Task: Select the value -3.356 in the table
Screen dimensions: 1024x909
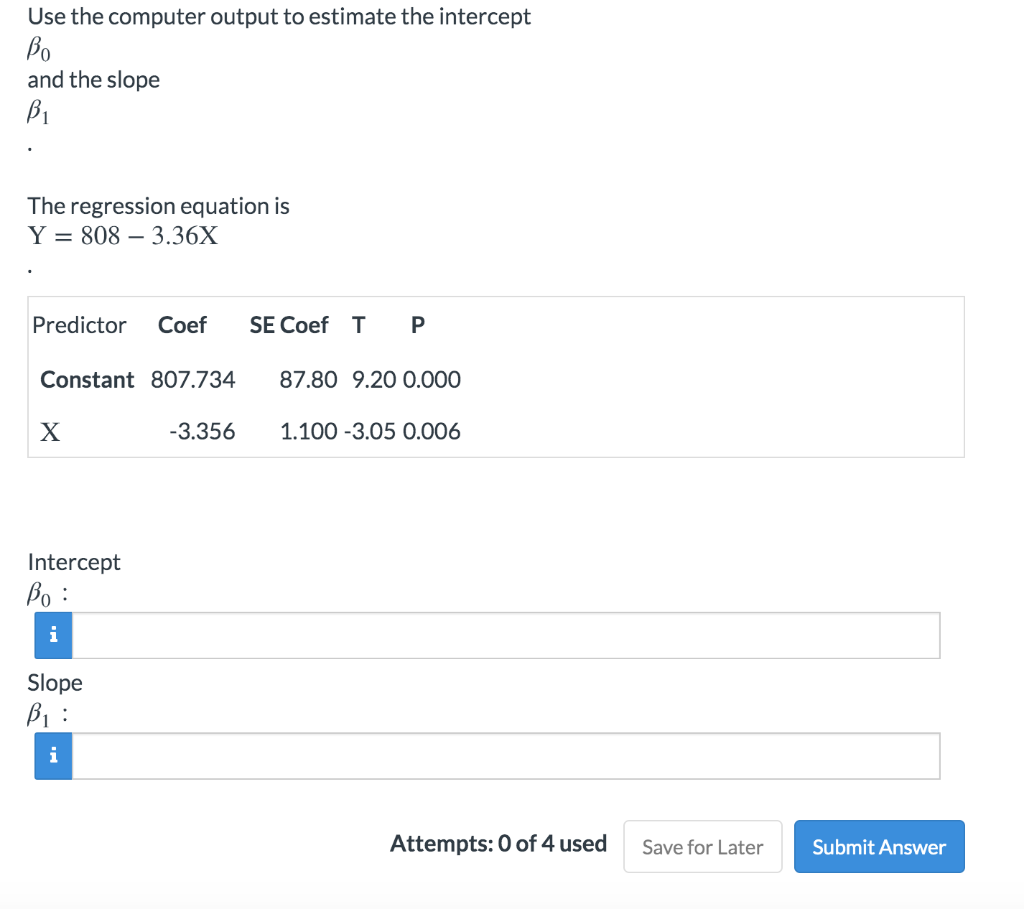Action: pos(204,431)
